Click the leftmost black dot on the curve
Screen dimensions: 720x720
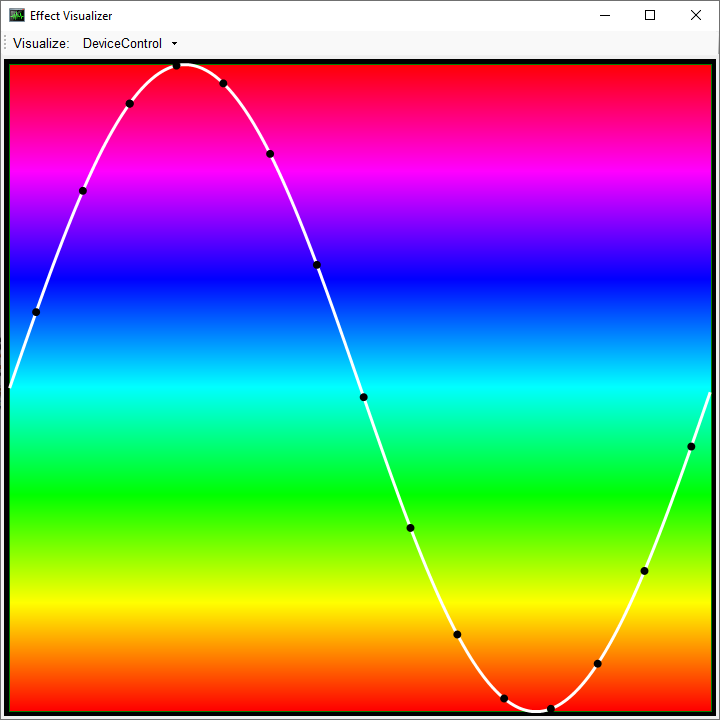(36, 312)
